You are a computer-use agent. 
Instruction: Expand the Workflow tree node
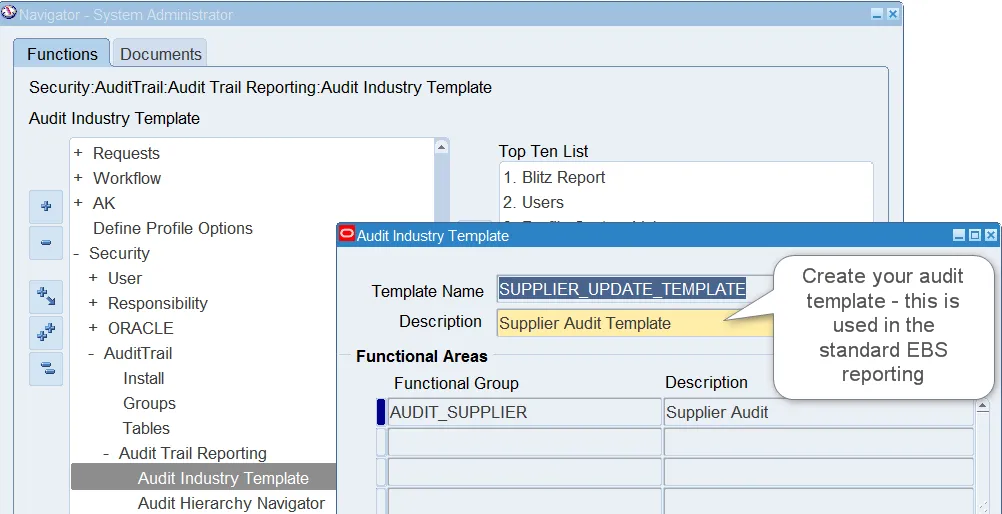pos(78,178)
